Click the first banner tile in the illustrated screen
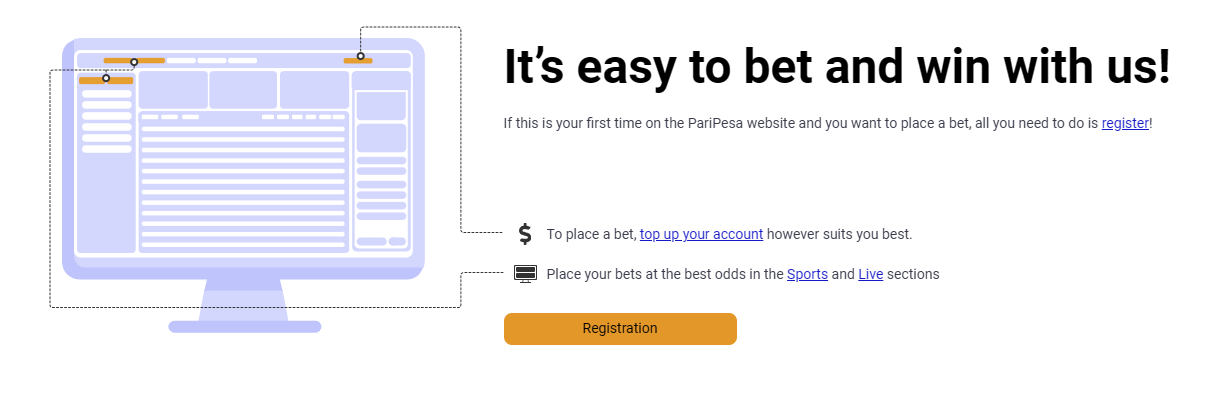Viewport: 1219px width, 403px height. [x=172, y=89]
